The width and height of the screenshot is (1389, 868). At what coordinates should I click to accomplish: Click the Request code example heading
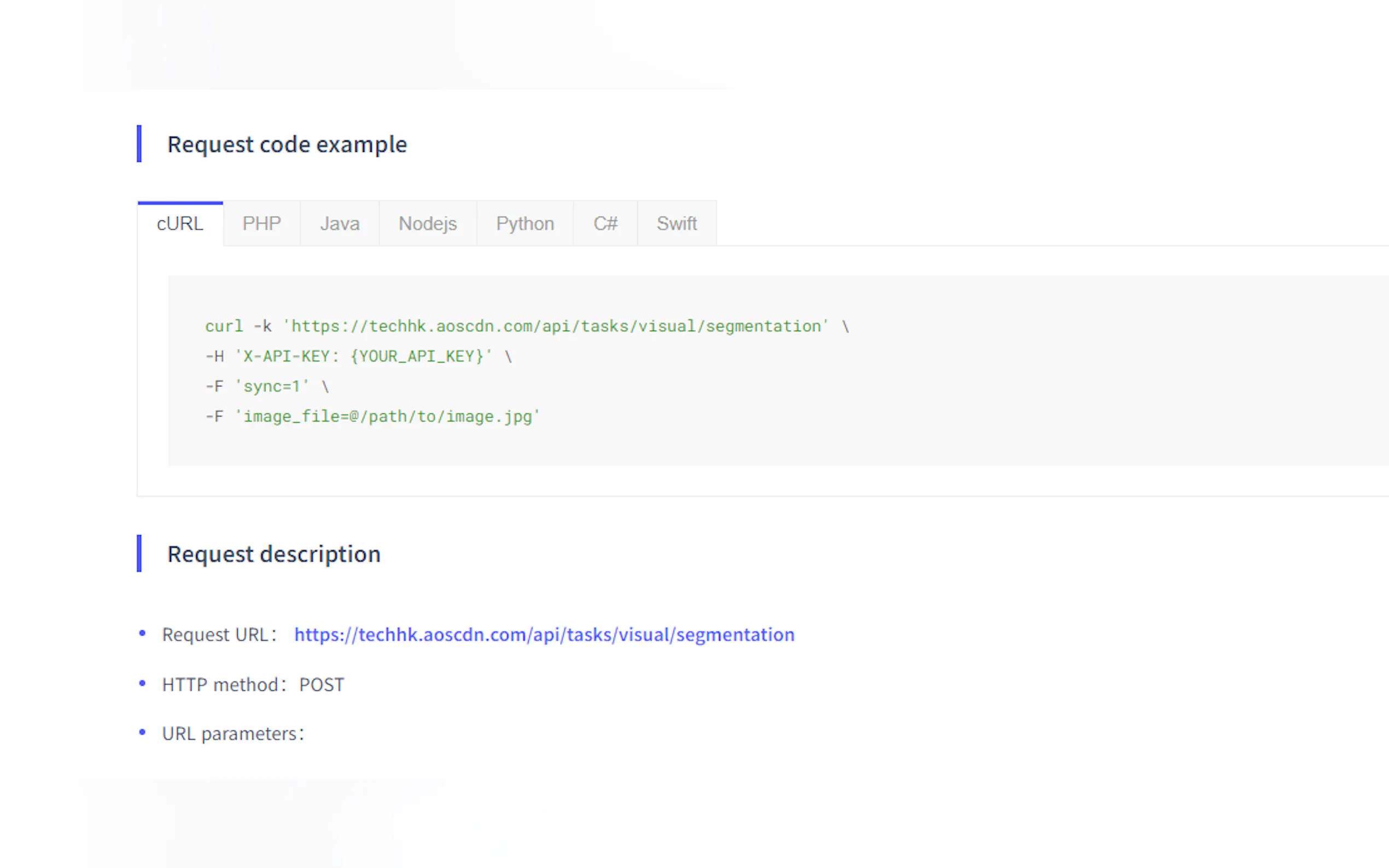pos(287,144)
